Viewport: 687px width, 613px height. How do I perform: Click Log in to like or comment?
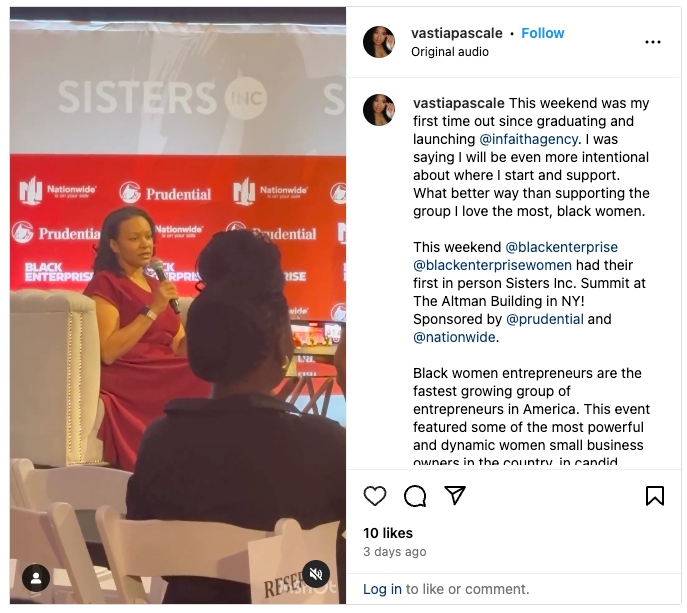tap(382, 589)
